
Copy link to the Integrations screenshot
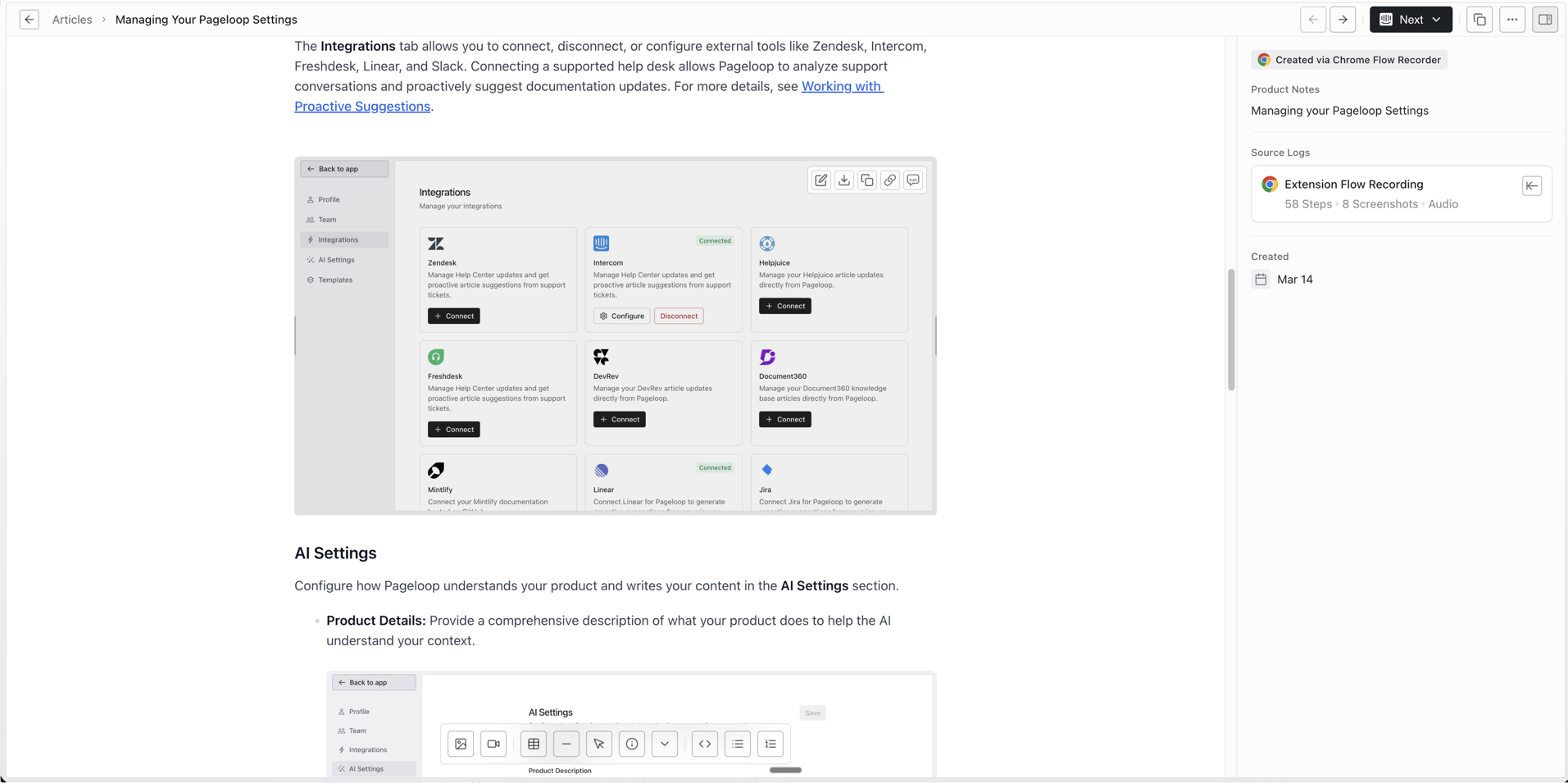pyautogui.click(x=890, y=180)
